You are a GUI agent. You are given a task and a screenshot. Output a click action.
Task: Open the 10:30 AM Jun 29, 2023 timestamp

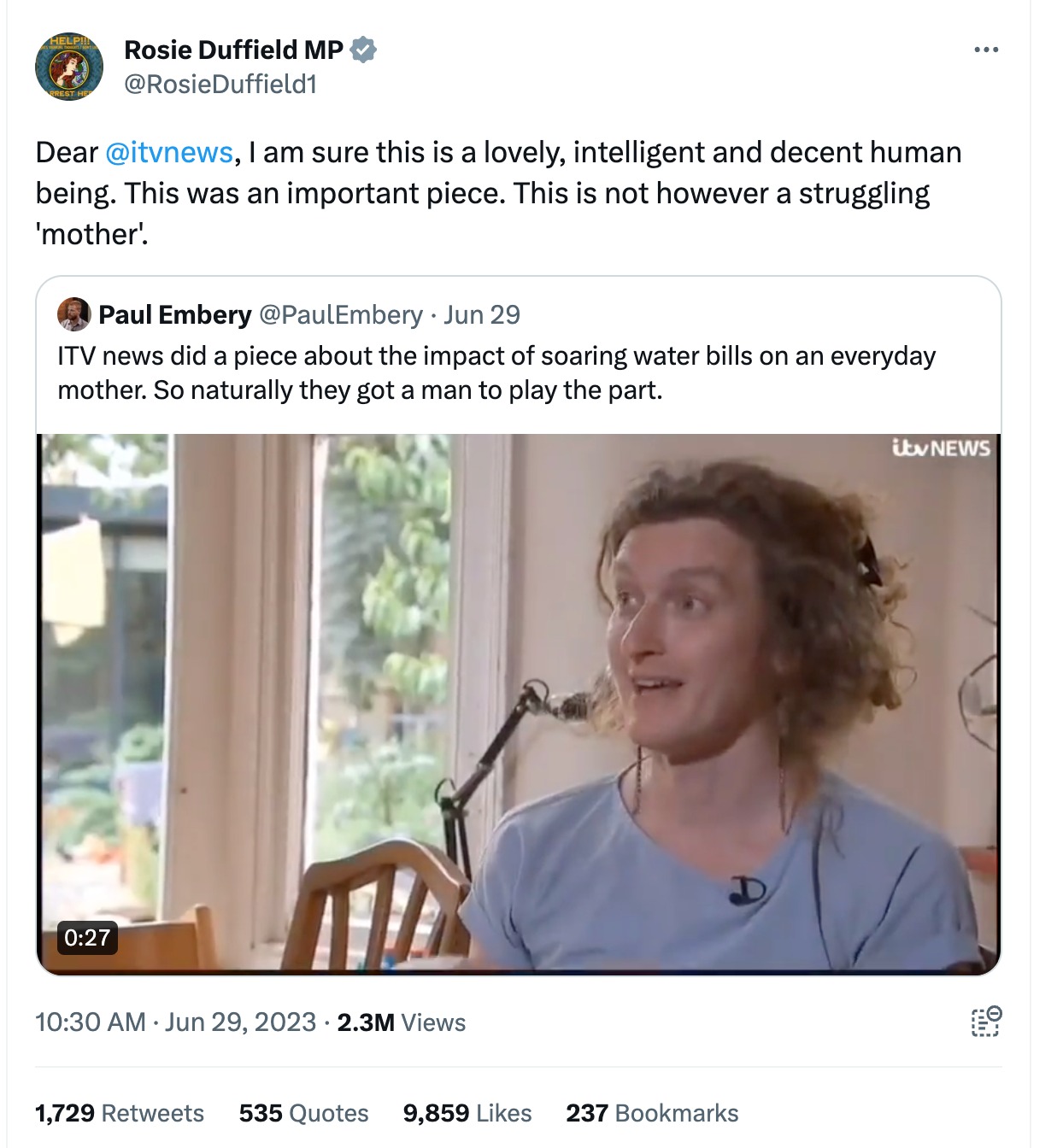(x=176, y=1022)
